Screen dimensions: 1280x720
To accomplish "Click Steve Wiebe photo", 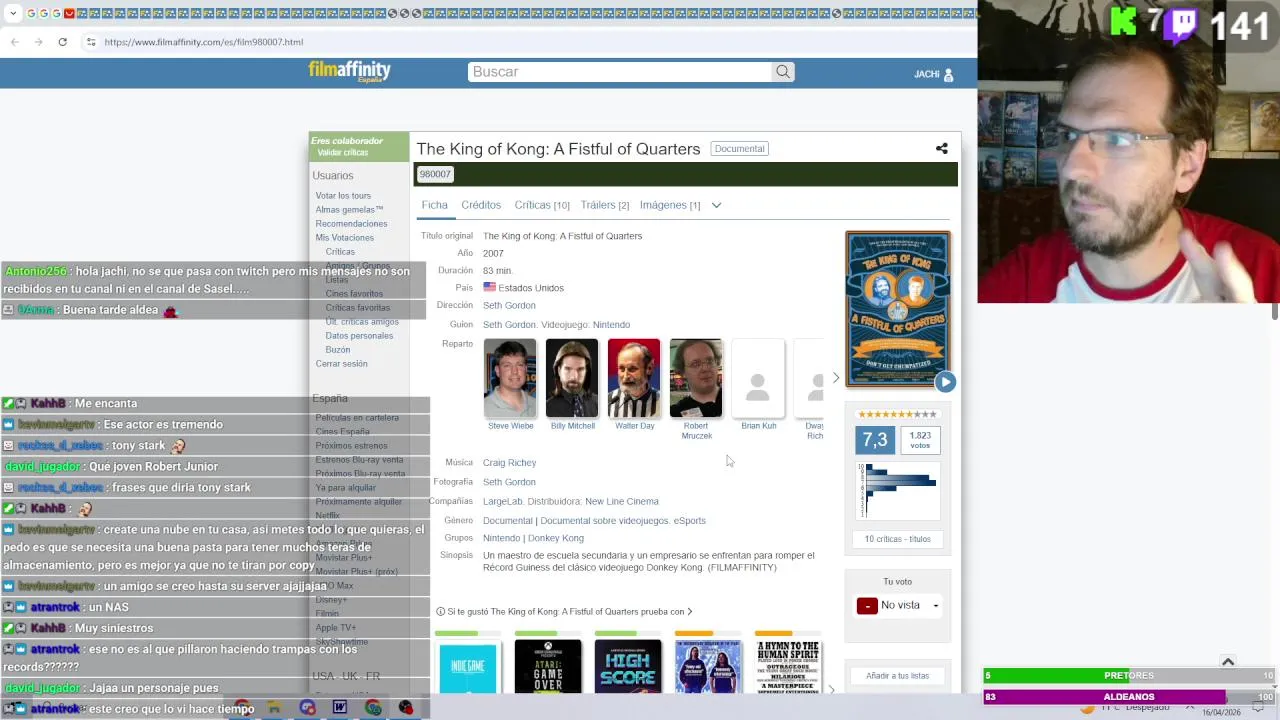I will coord(510,378).
